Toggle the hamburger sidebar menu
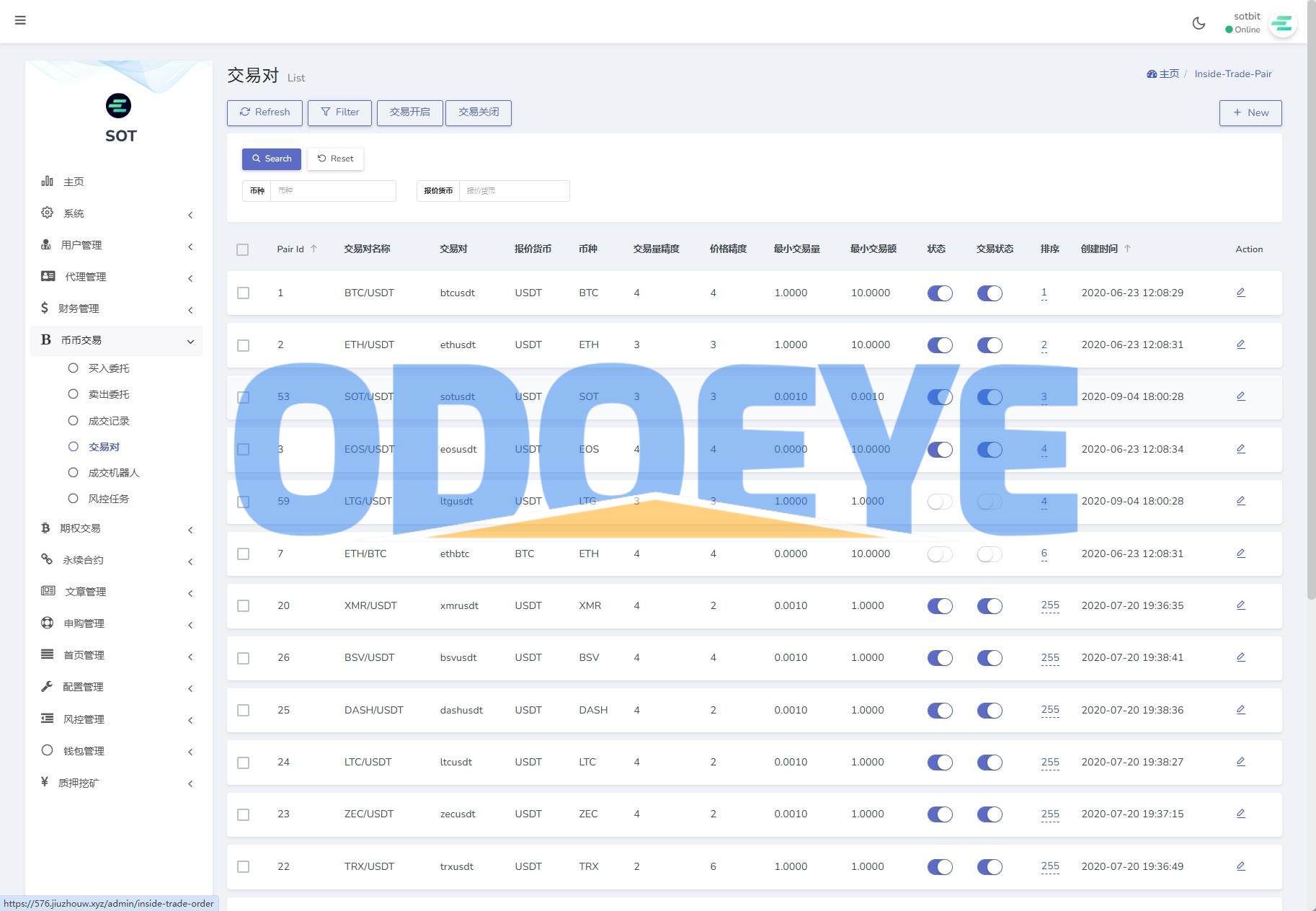This screenshot has height=911, width=1316. coord(20,20)
